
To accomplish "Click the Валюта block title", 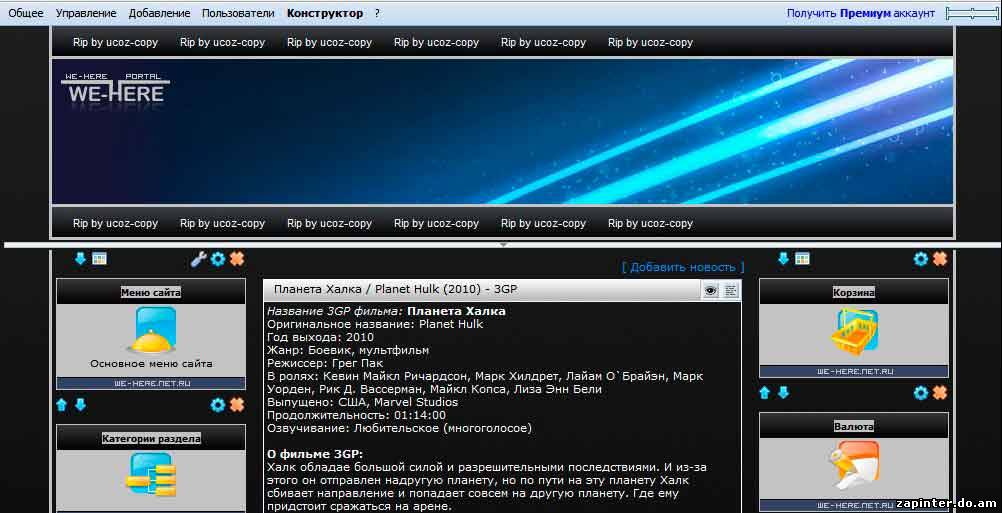I will [854, 426].
